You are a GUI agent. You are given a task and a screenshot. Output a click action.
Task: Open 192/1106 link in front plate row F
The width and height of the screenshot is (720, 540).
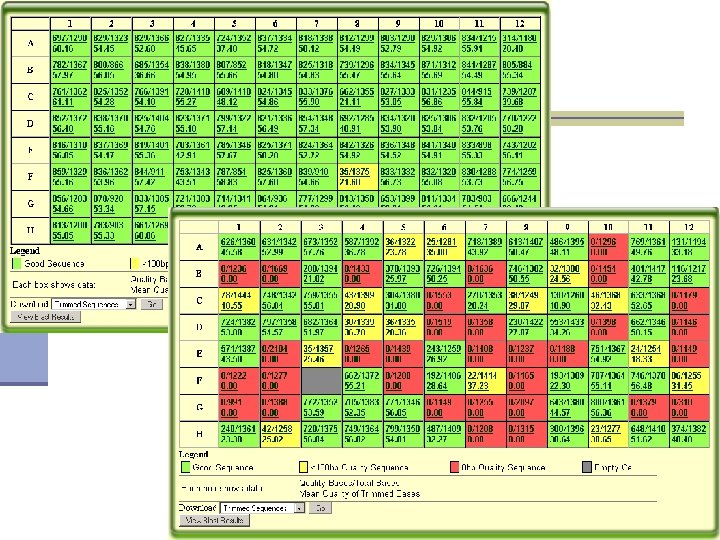[x=444, y=376]
